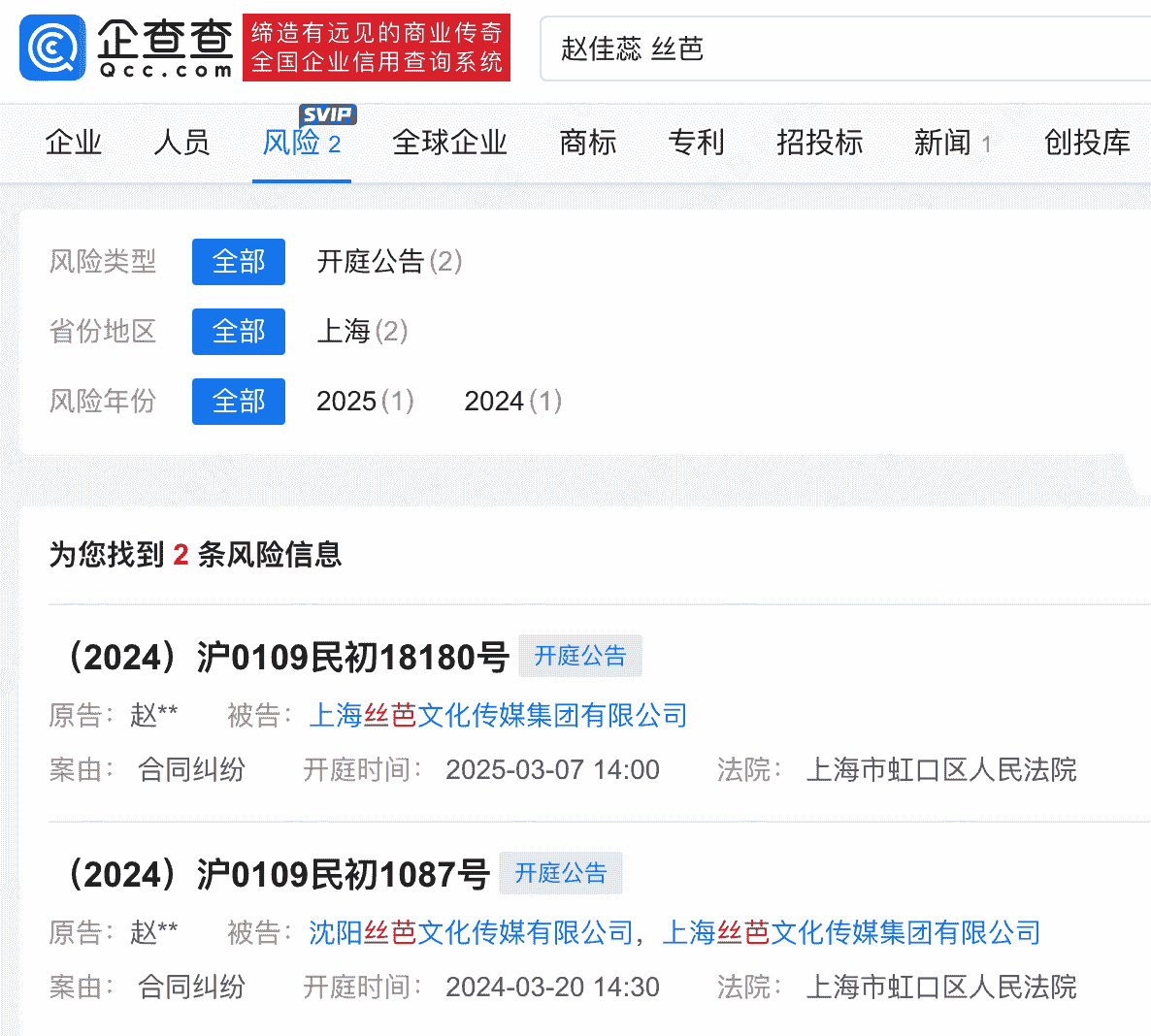The width and height of the screenshot is (1151, 1036).
Task: Open the 开庭公告 tag on case 18180号
Action: point(579,656)
